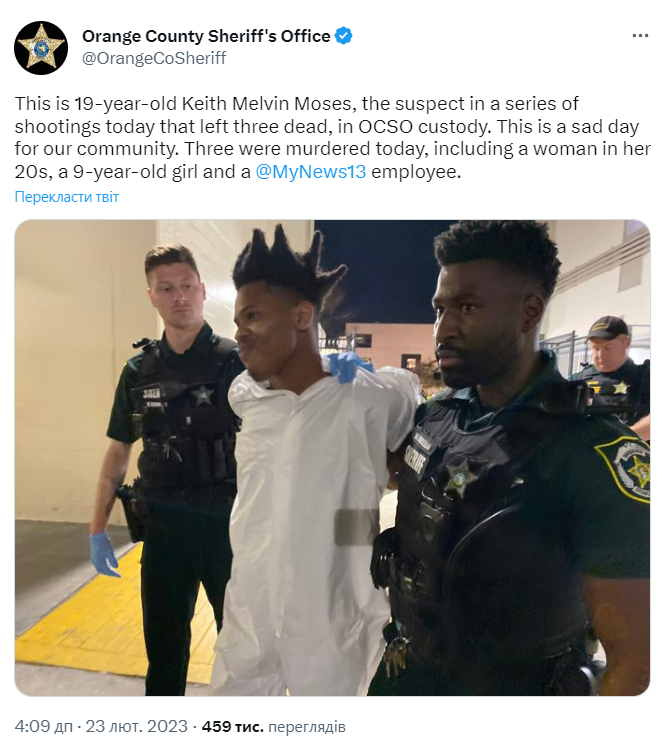
Task: Click the deputy's shoulder patch in the photo
Action: tap(625, 469)
